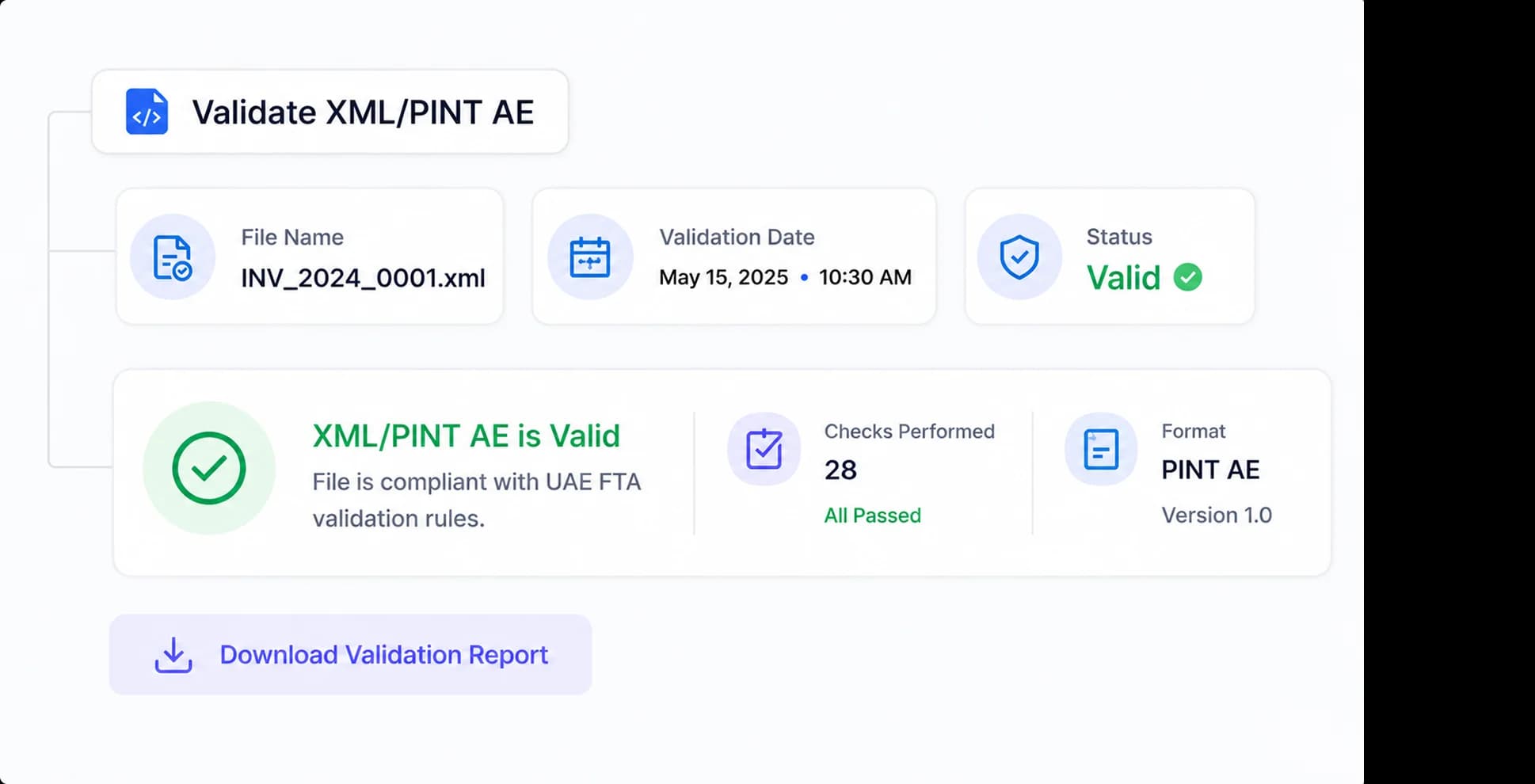Click the Validation Date calendar icon
The width and height of the screenshot is (1535, 784).
tap(590, 257)
